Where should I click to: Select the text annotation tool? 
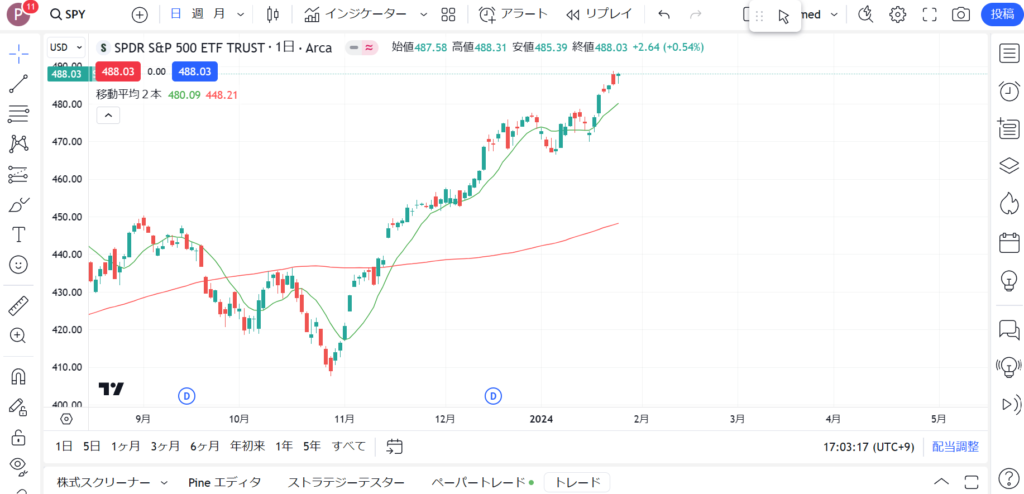coord(18,234)
